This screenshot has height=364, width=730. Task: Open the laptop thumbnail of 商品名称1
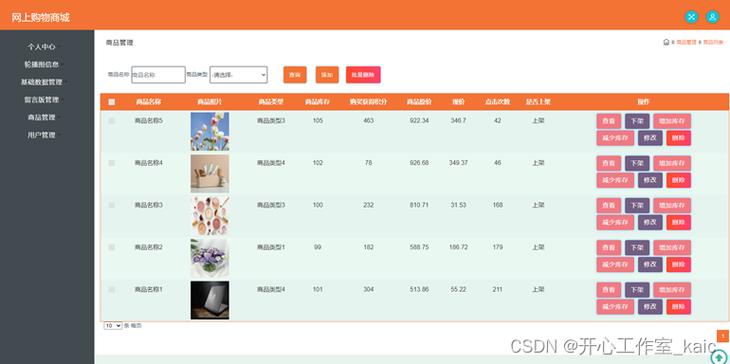click(210, 300)
